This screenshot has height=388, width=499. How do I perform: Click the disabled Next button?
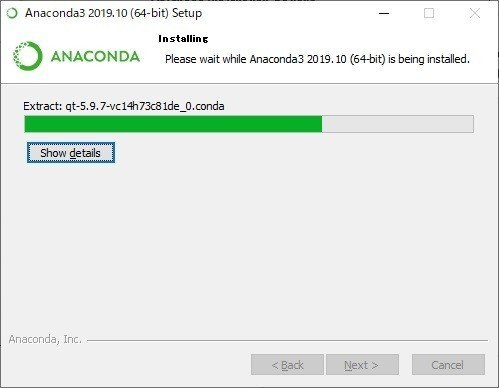click(362, 365)
